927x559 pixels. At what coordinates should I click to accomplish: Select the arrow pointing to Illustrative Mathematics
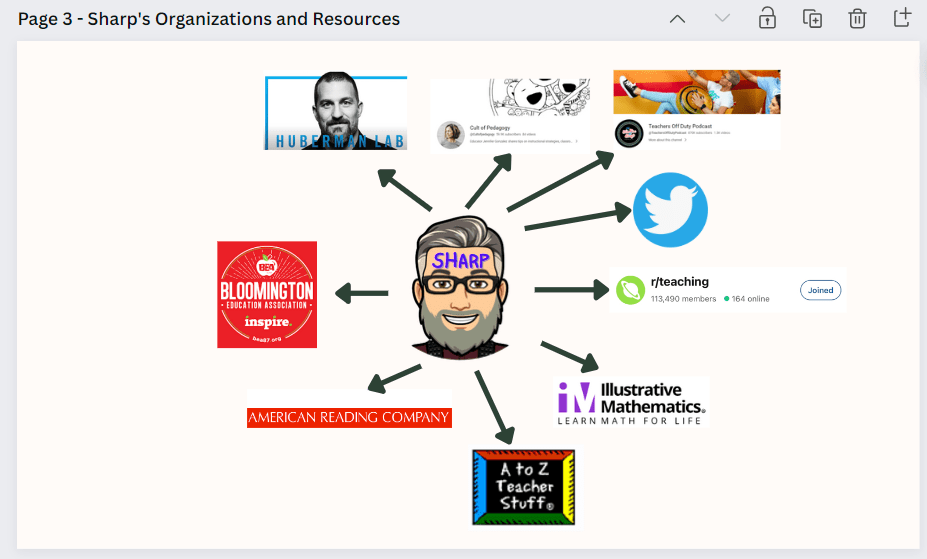(570, 356)
